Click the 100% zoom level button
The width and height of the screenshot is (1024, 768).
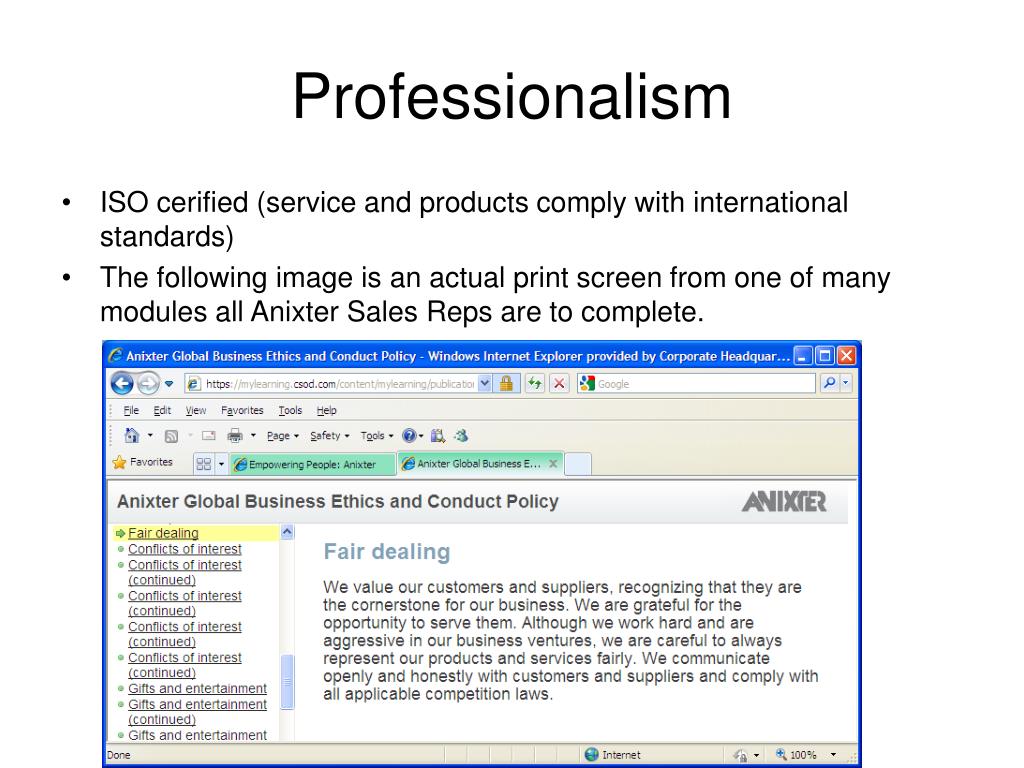(796, 754)
